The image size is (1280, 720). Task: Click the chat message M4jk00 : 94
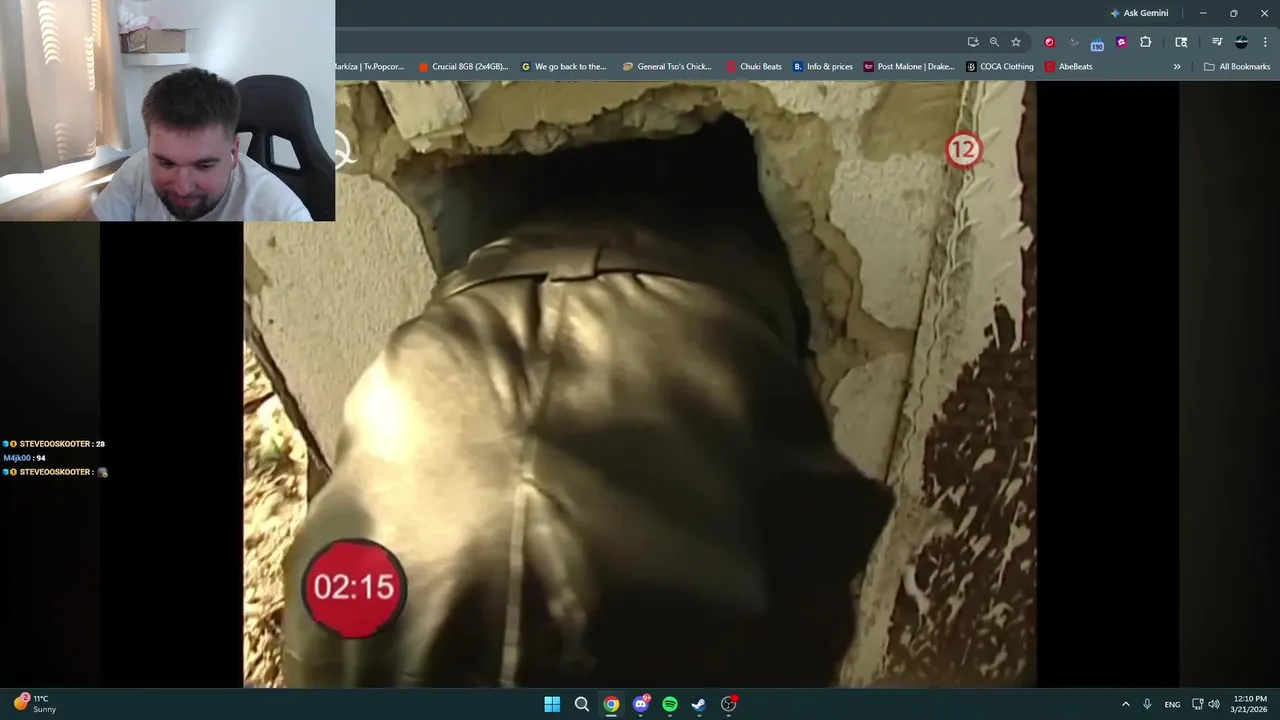tap(25, 458)
